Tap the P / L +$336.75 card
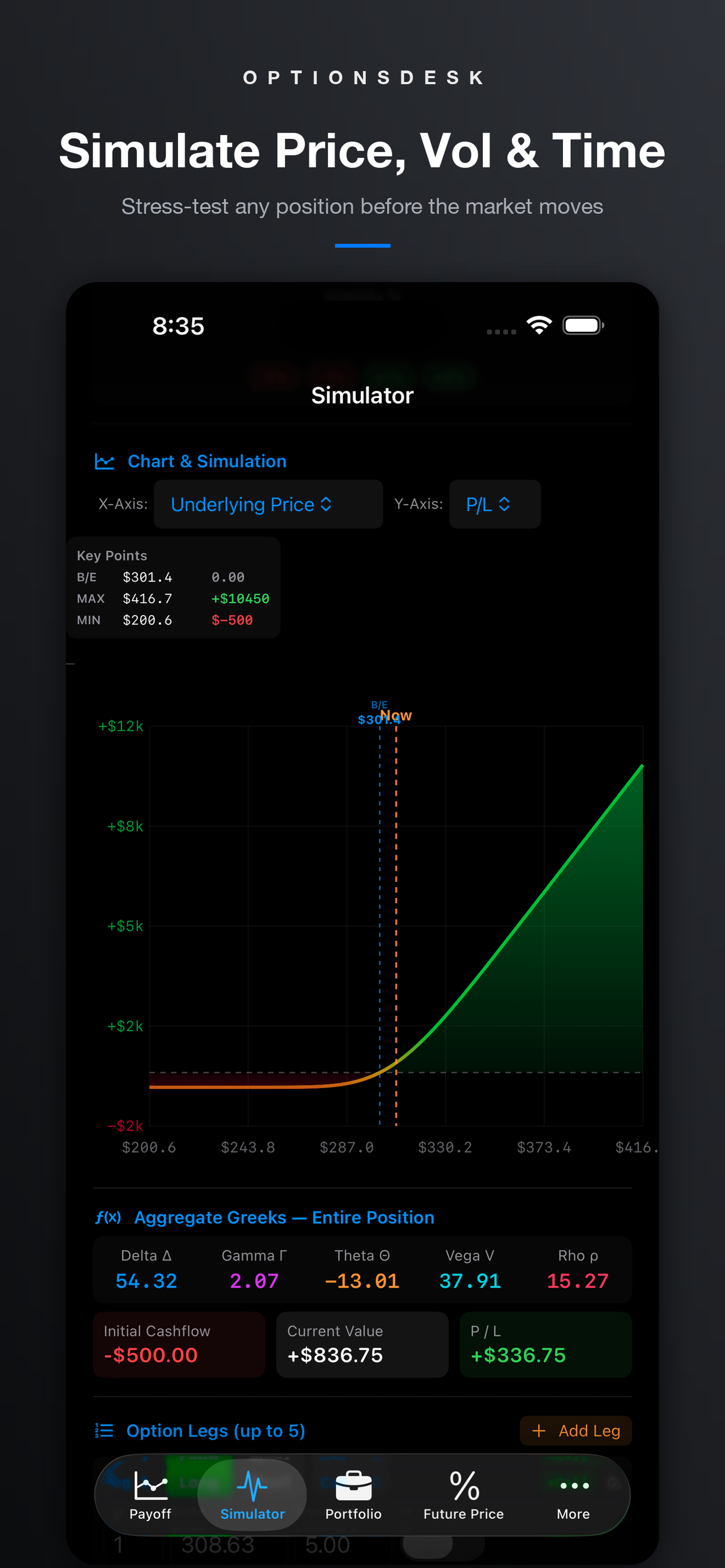This screenshot has height=1568, width=725. [x=545, y=1344]
